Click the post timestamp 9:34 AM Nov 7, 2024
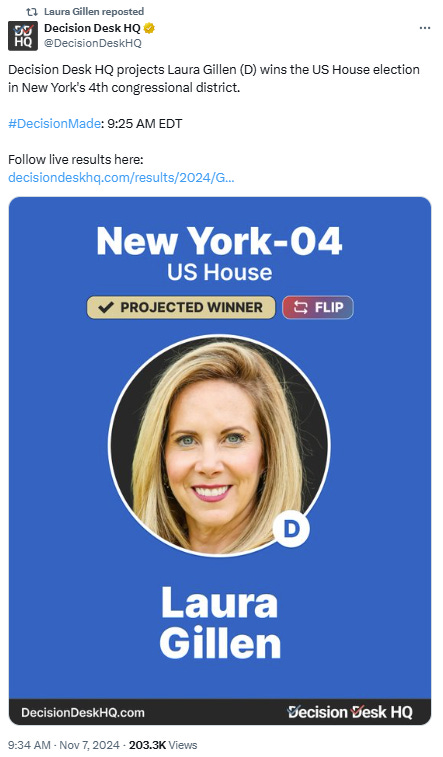This screenshot has width=443, height=757. pyautogui.click(x=64, y=745)
